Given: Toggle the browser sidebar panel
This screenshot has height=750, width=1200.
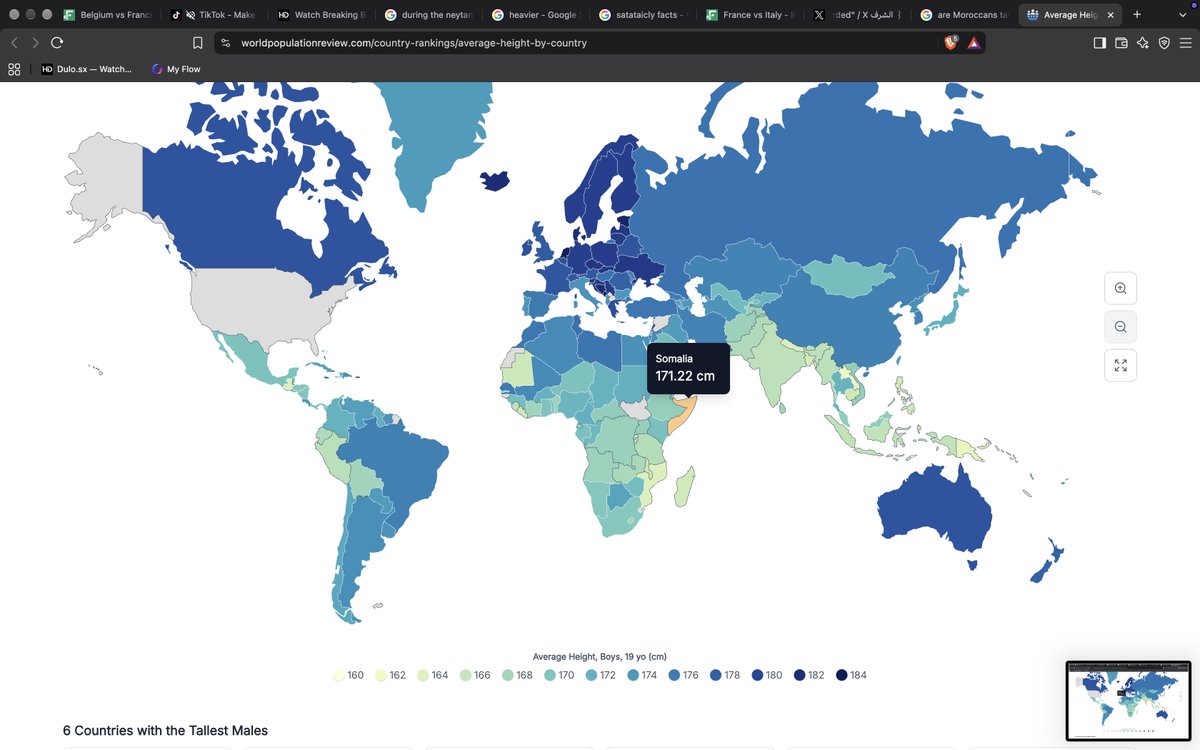Looking at the screenshot, I should click(1099, 43).
